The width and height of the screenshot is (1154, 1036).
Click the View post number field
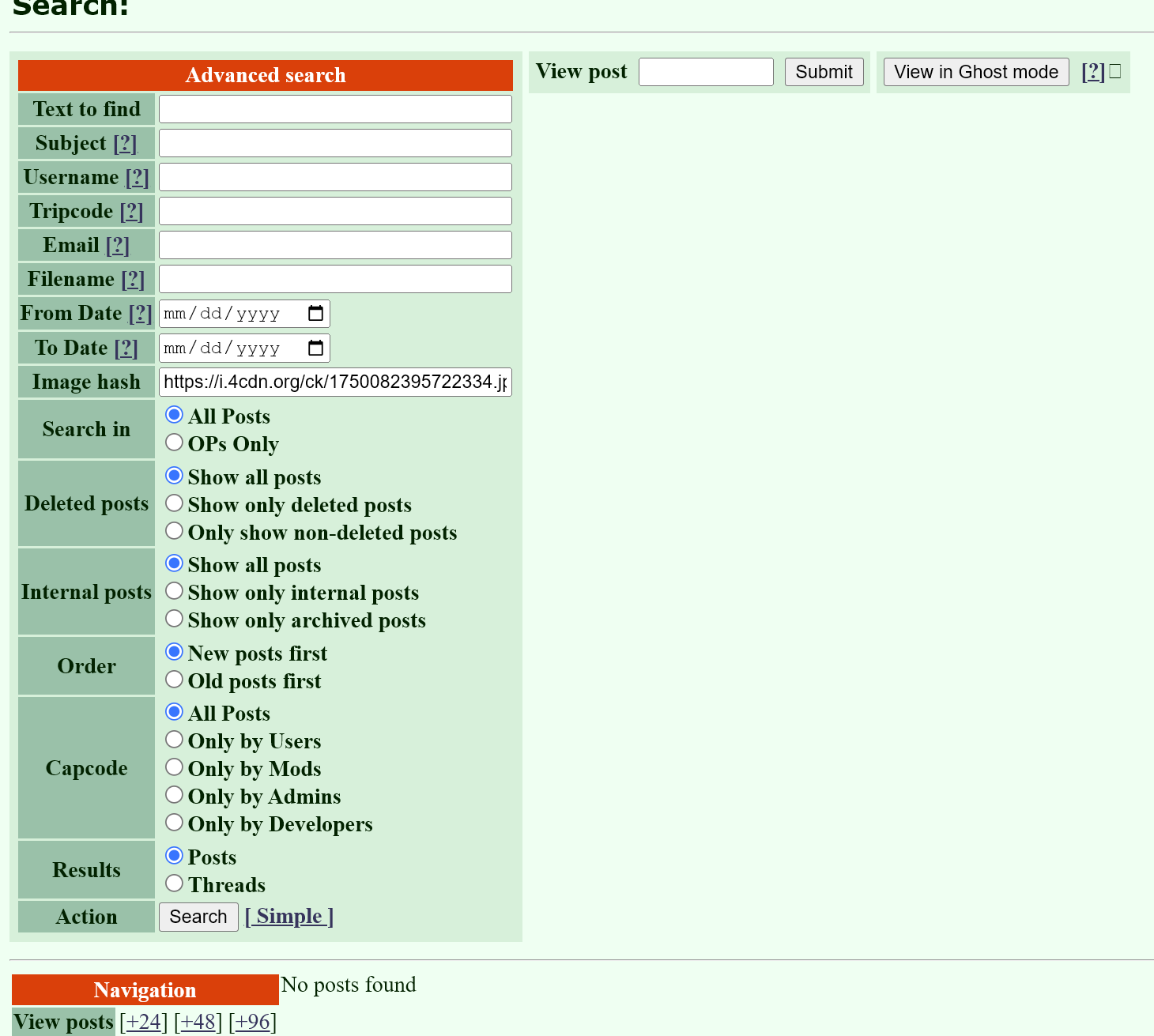[706, 72]
